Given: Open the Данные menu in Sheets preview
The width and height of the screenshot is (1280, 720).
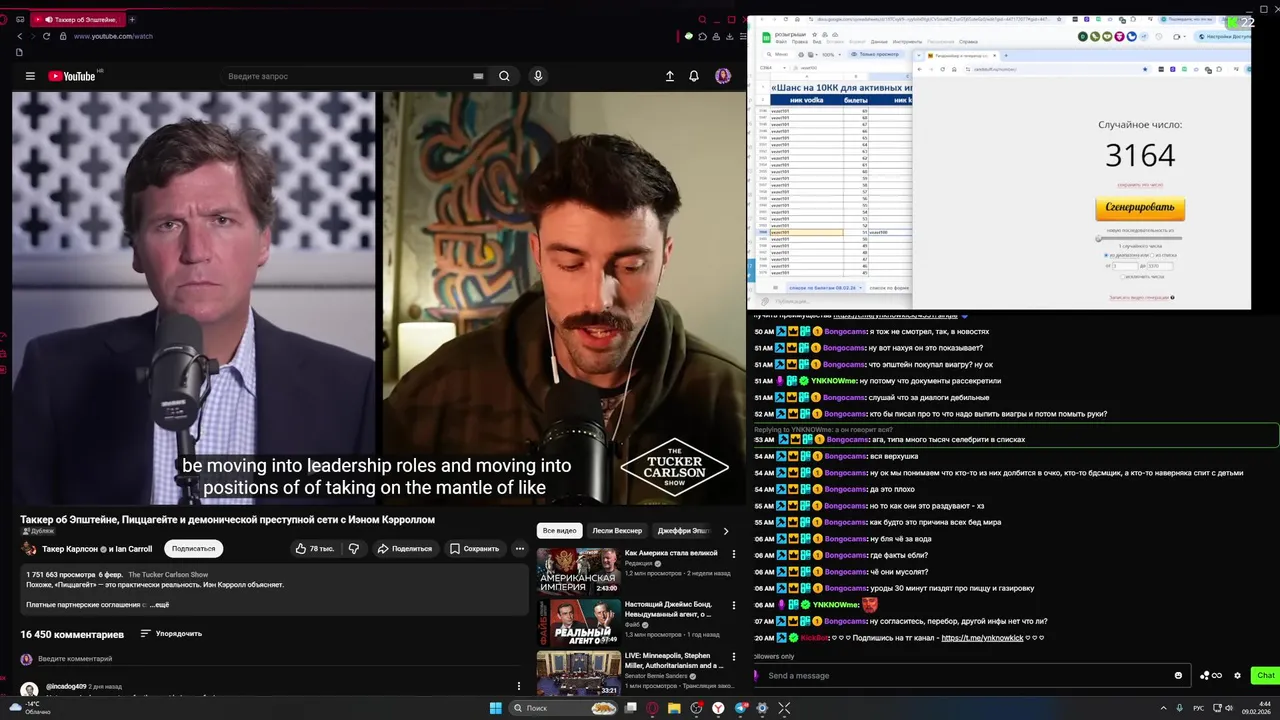Looking at the screenshot, I should 881,42.
